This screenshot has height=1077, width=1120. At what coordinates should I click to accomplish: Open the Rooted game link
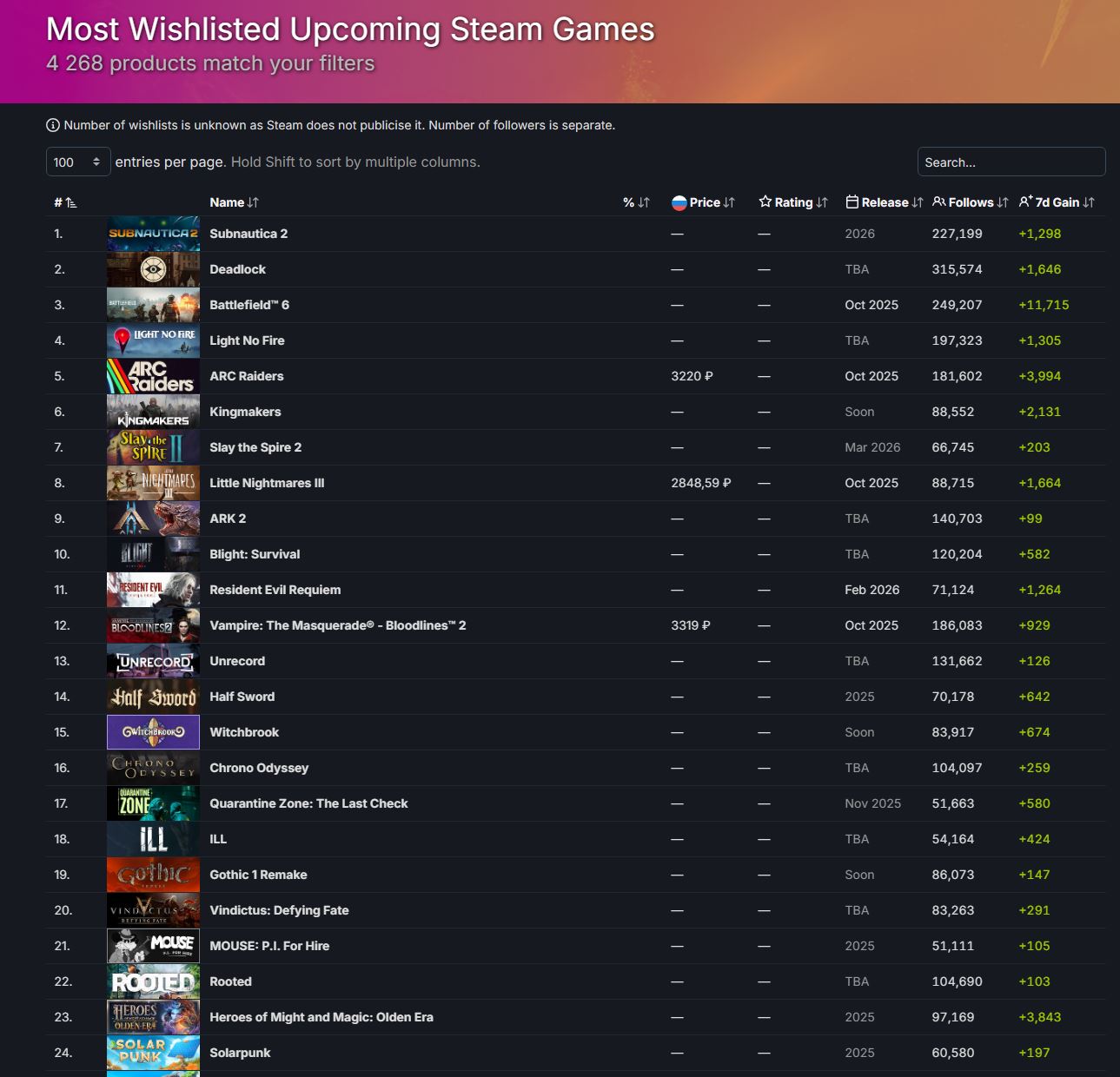click(x=230, y=981)
